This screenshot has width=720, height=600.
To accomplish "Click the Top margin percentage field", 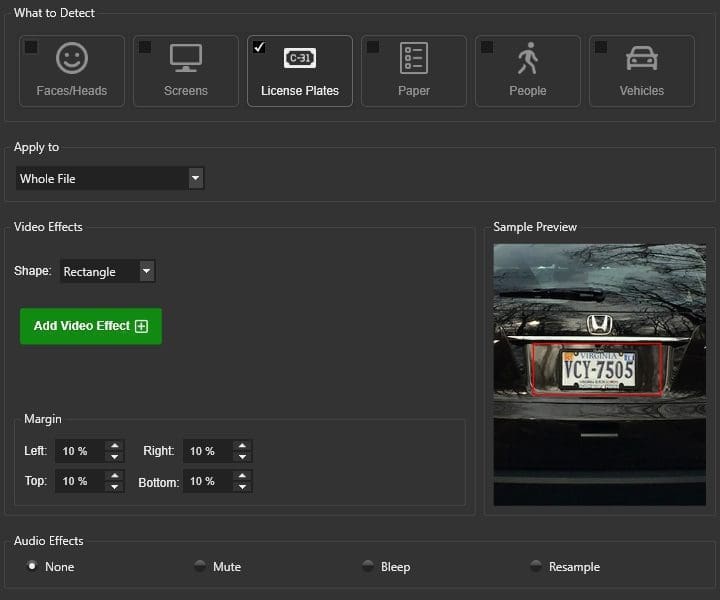I will click(80, 481).
